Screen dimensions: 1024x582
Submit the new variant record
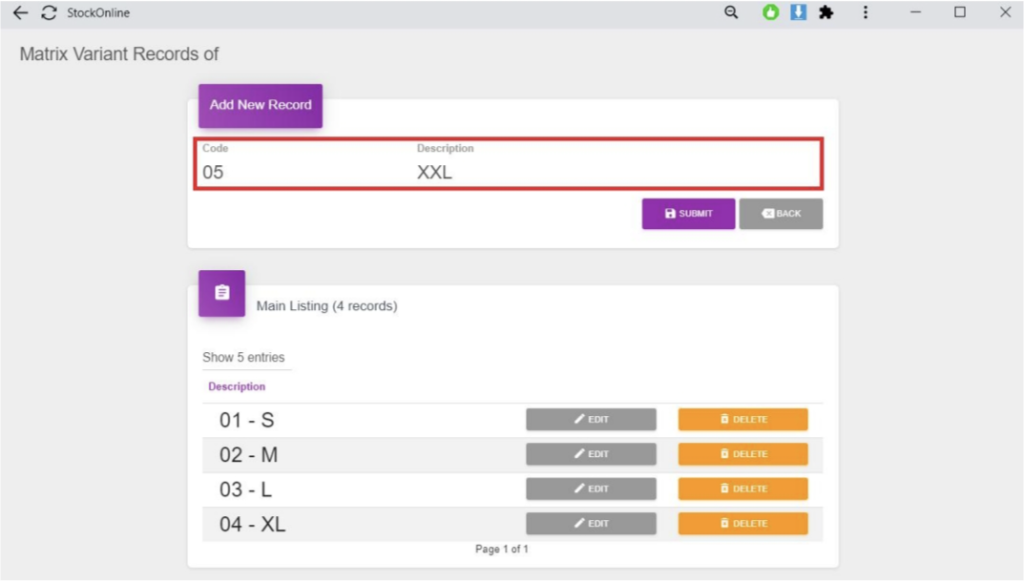click(x=688, y=214)
